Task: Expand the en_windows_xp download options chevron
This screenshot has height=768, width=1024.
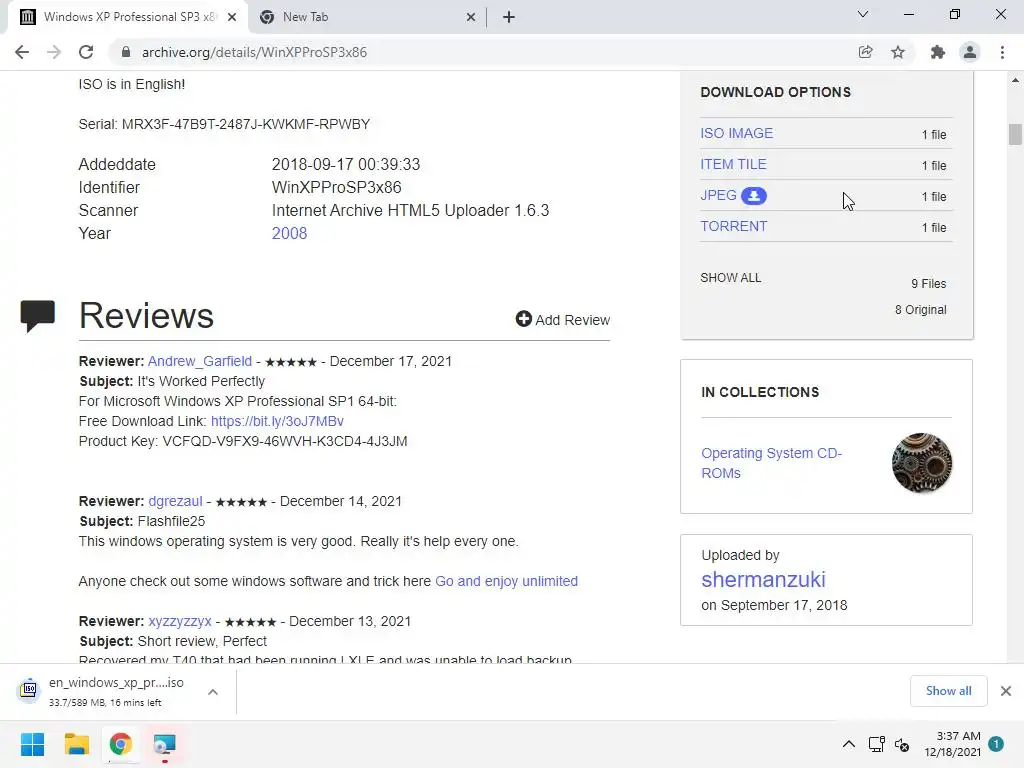Action: click(x=213, y=692)
